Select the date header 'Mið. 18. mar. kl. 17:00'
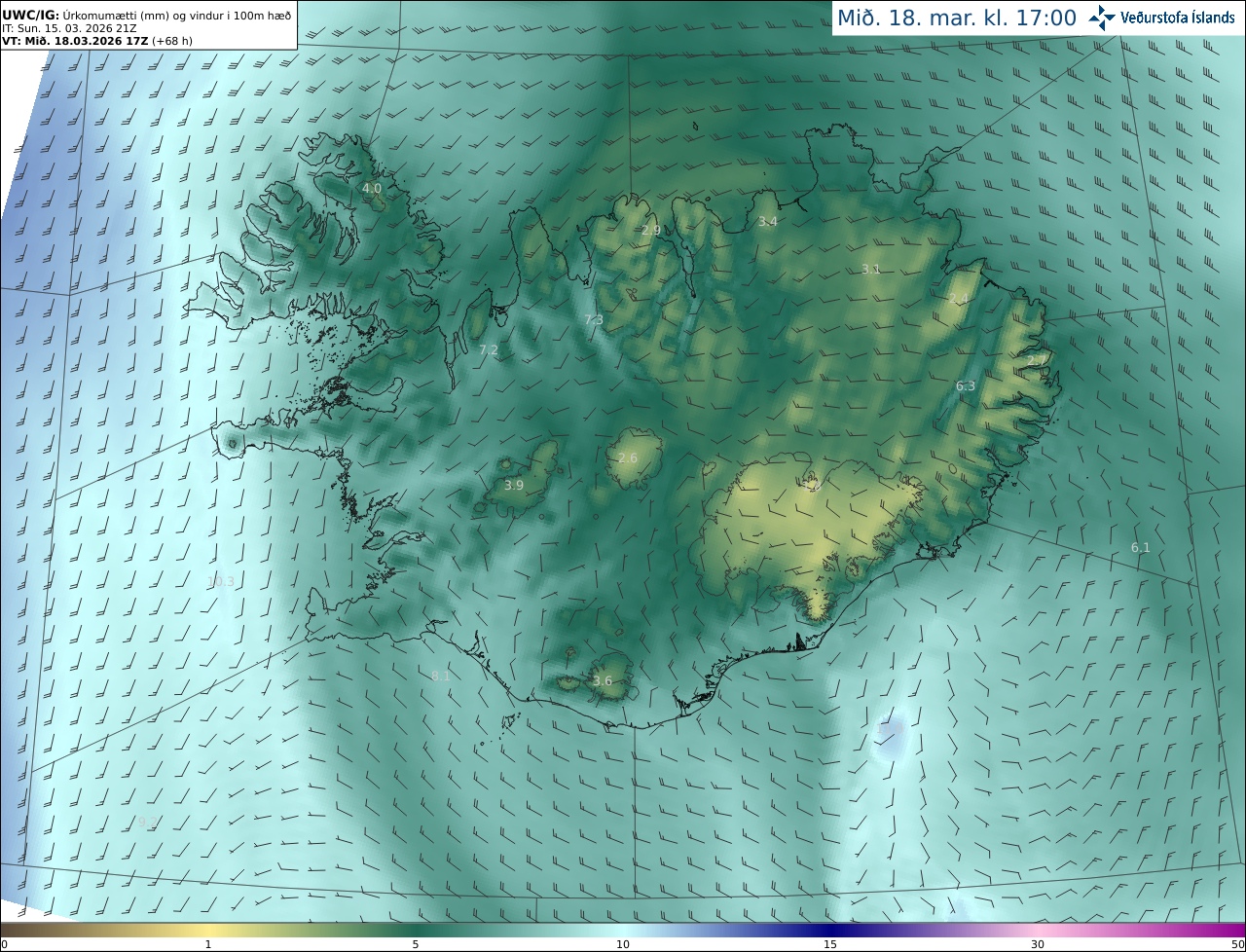The image size is (1246, 952). pyautogui.click(x=957, y=18)
